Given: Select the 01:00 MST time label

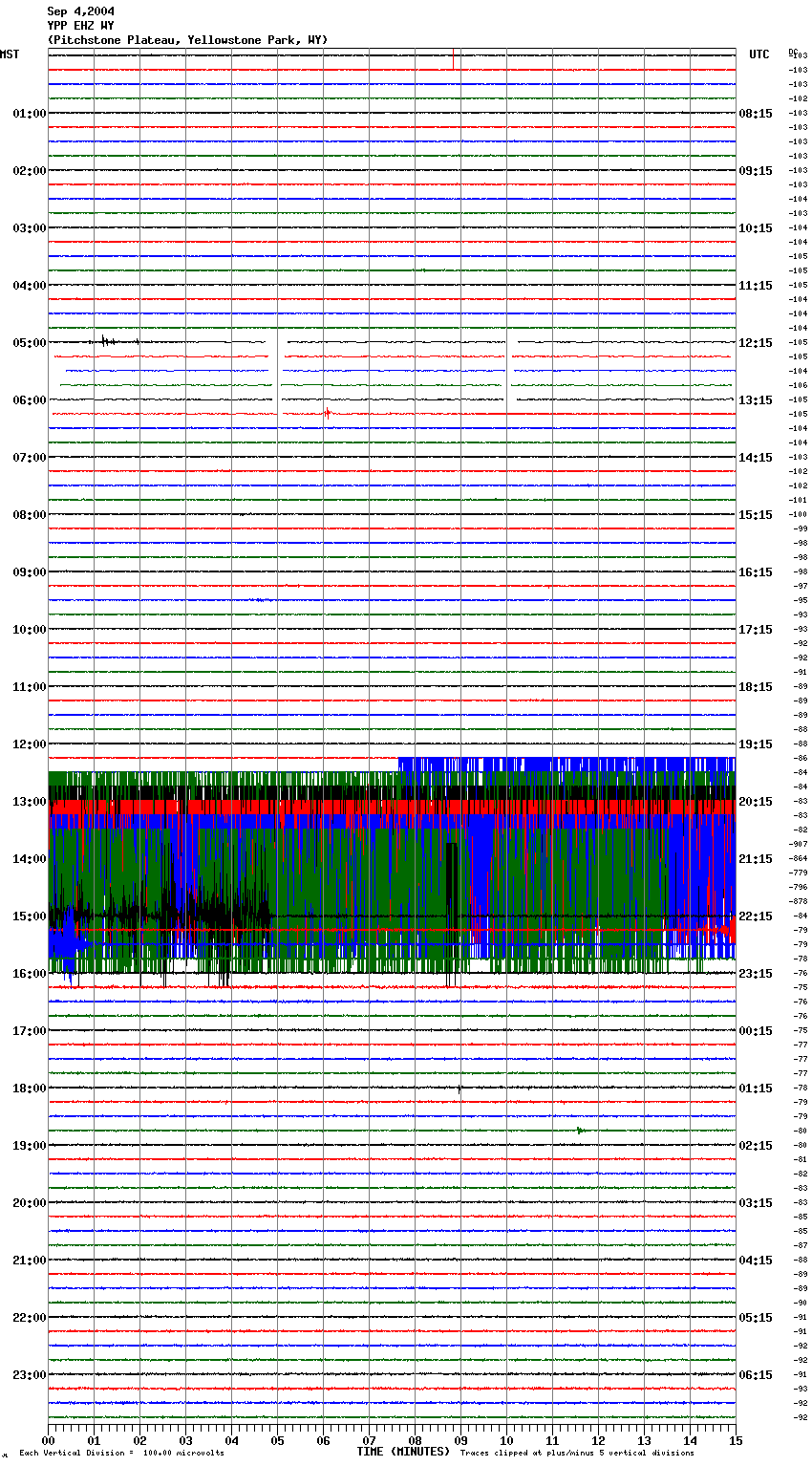Looking at the screenshot, I should point(30,114).
